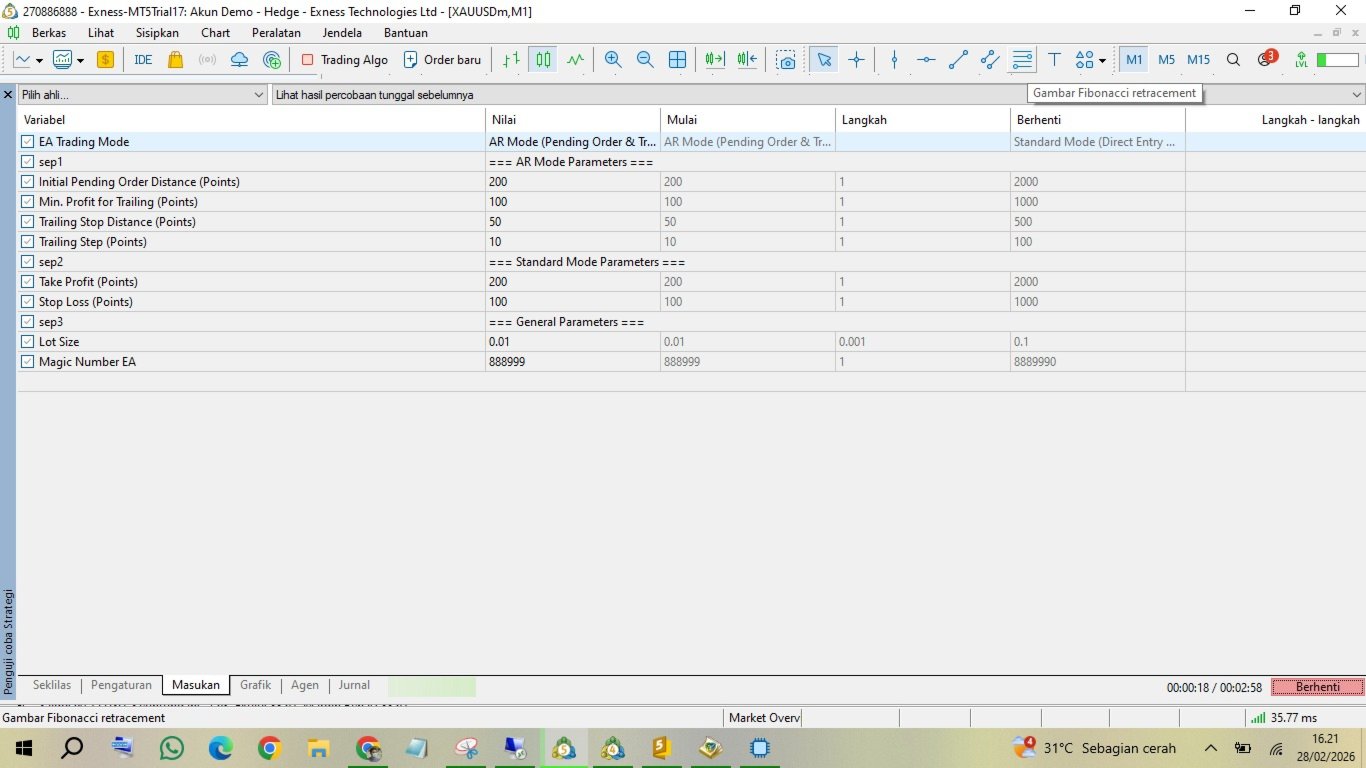Open the shapes objects dropdown arrow
The height and width of the screenshot is (768, 1366).
pyautogui.click(x=1102, y=60)
